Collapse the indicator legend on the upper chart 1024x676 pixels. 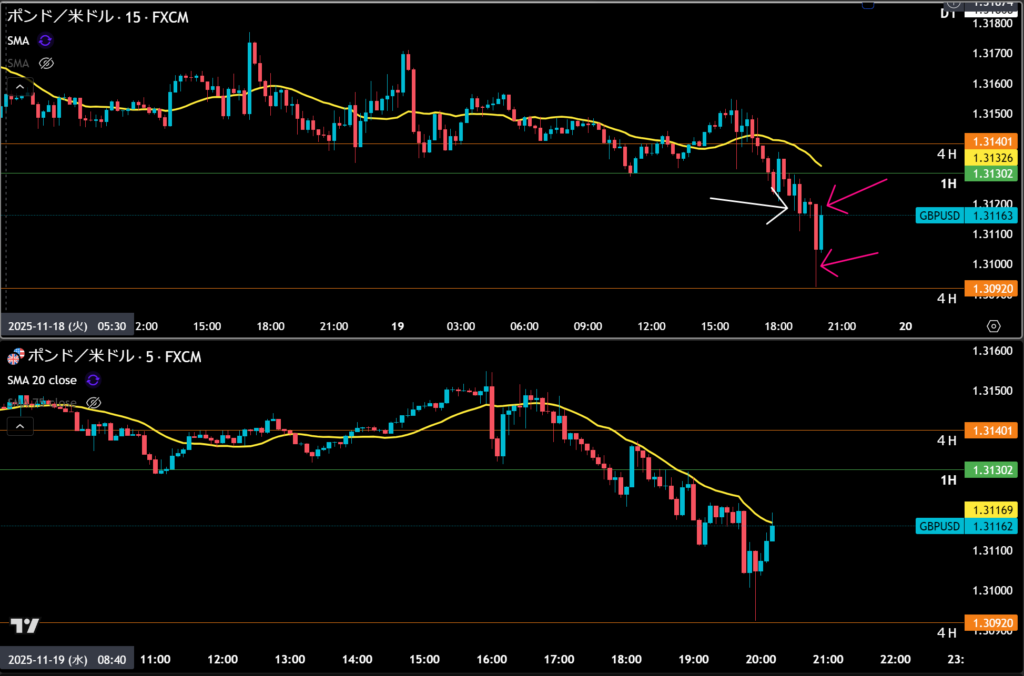tap(18, 87)
